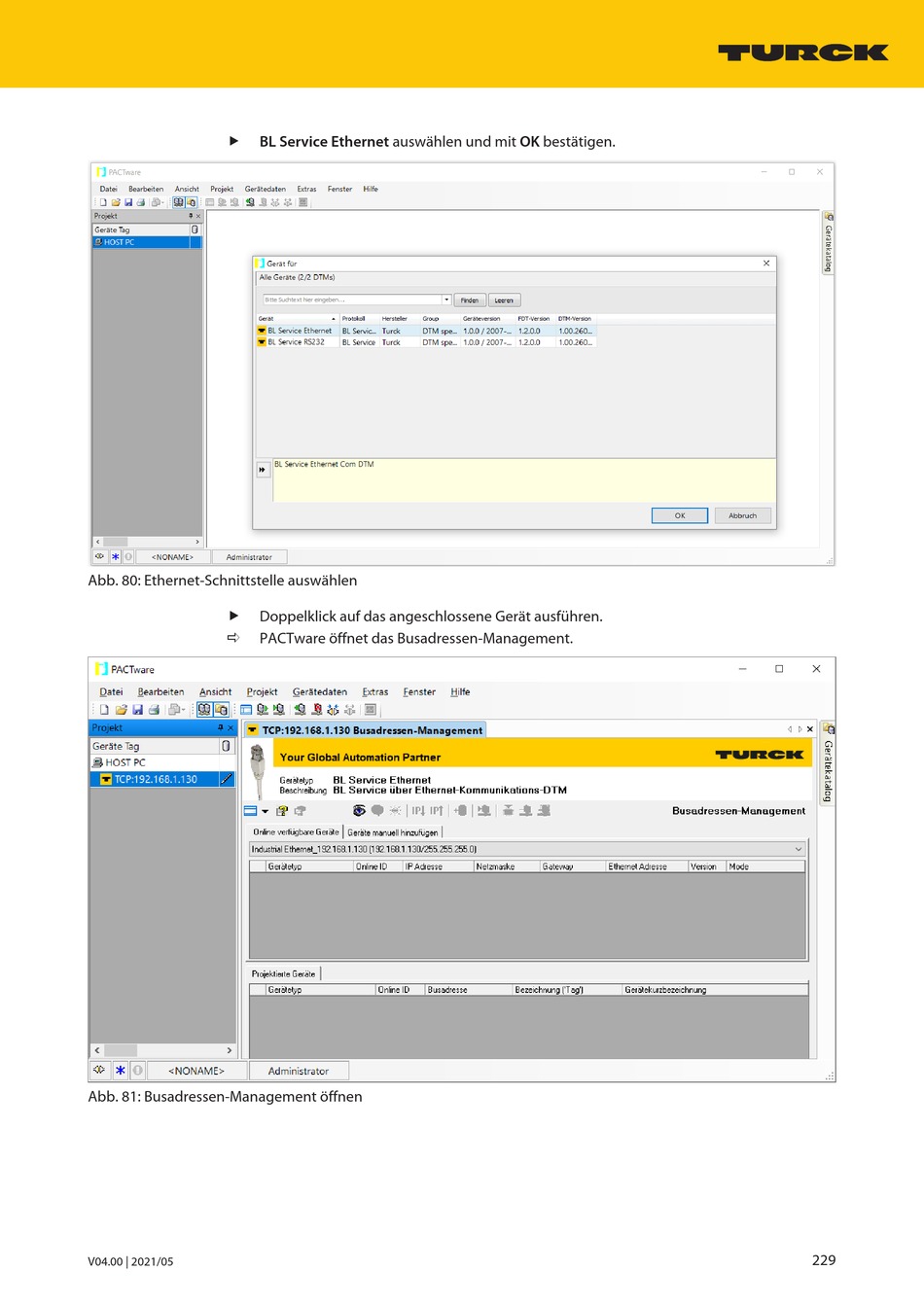Image resolution: width=924 pixels, height=1306 pixels.
Task: Click Save icon in lower PACTware toolbar
Action: (x=137, y=710)
